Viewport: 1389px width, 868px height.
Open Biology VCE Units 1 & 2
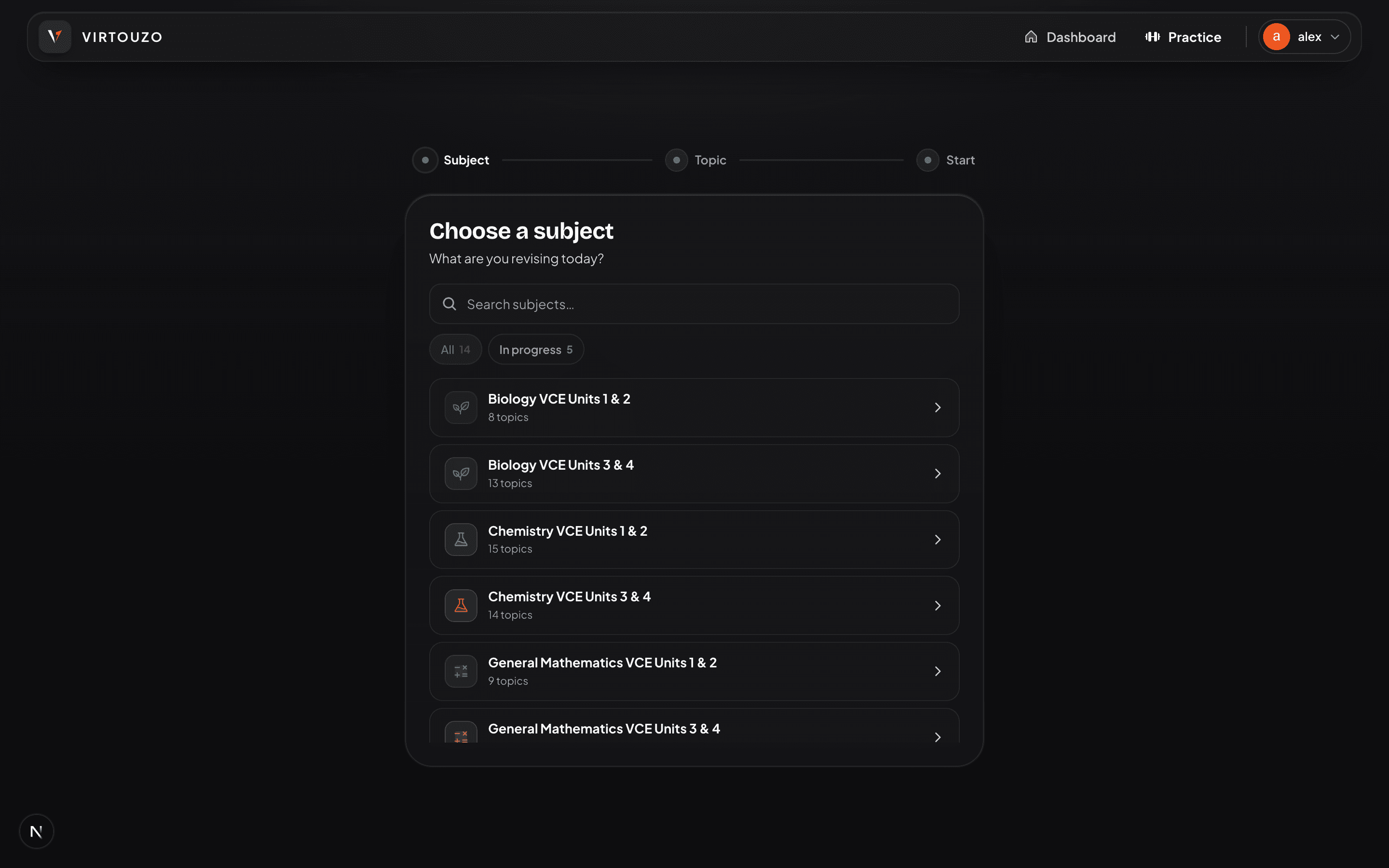[694, 407]
